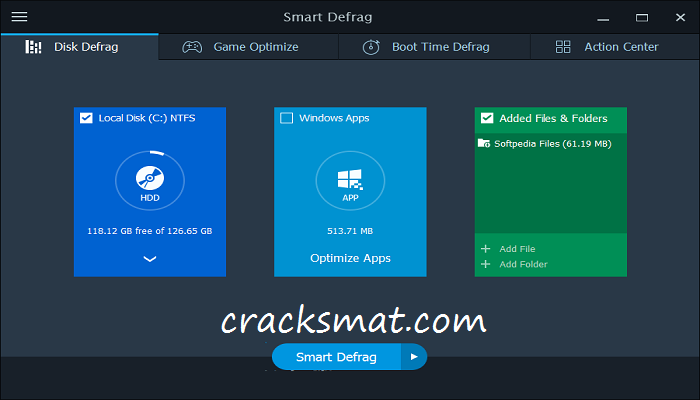
Task: Check the Windows Apps checkbox
Action: coord(286,118)
